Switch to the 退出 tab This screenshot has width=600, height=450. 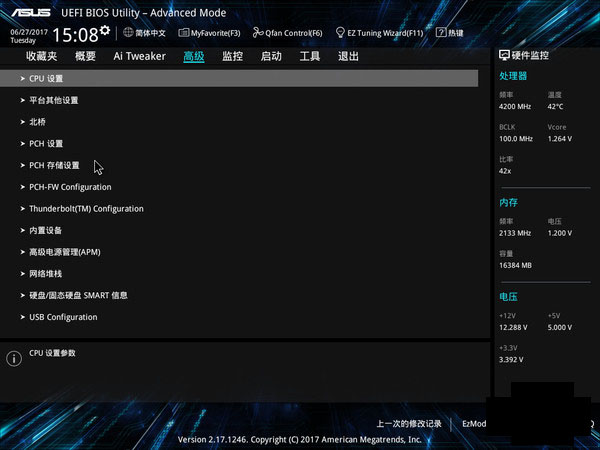coord(348,56)
